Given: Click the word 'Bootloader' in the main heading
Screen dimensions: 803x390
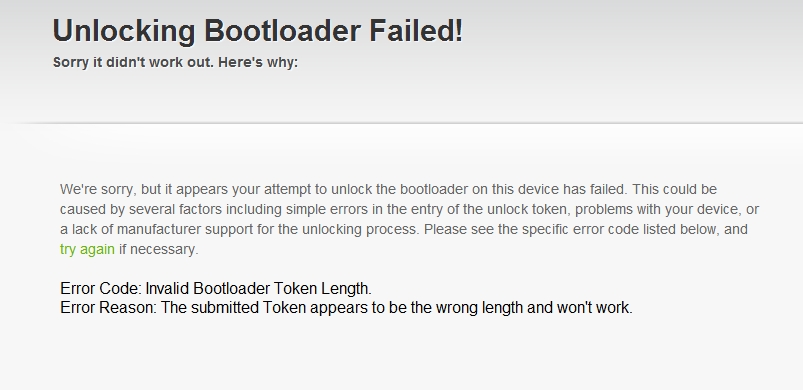Looking at the screenshot, I should tap(283, 30).
